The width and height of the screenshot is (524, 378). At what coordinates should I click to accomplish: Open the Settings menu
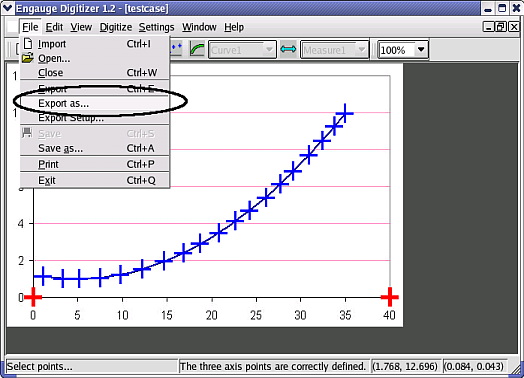click(156, 27)
